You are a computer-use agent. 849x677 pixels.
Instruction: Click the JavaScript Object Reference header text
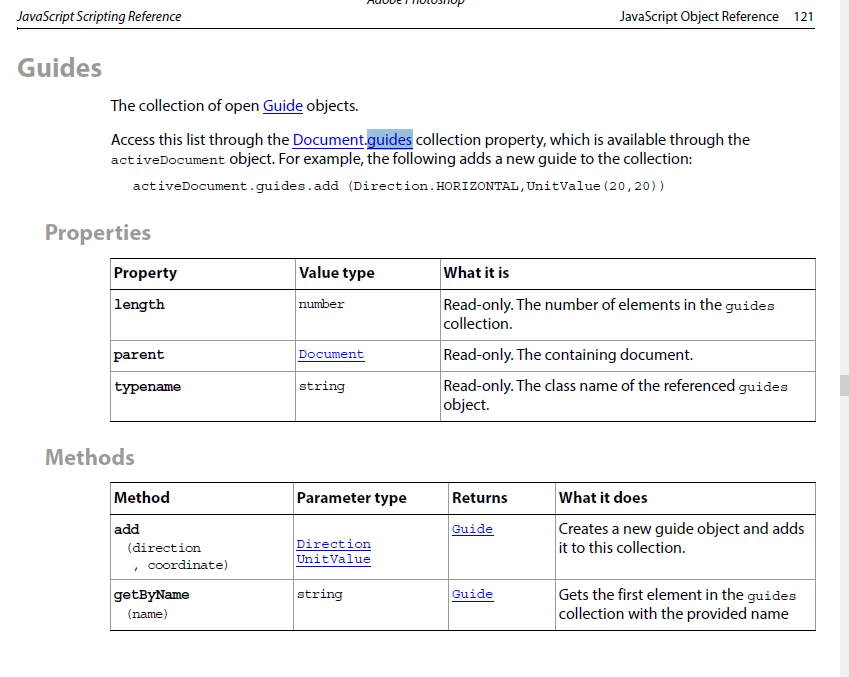click(x=699, y=17)
